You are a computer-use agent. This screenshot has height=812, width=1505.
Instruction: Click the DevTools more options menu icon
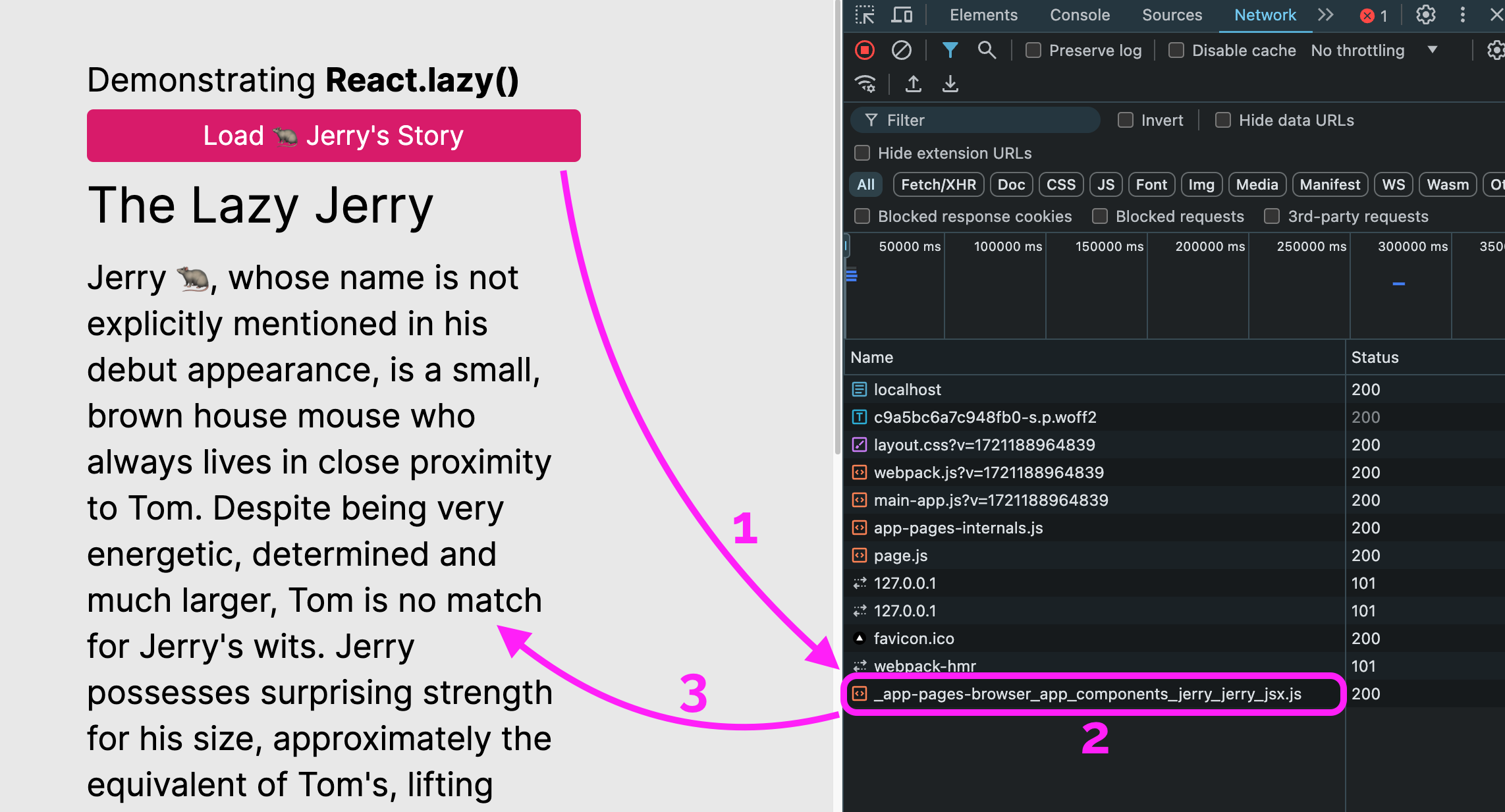pyautogui.click(x=1463, y=15)
